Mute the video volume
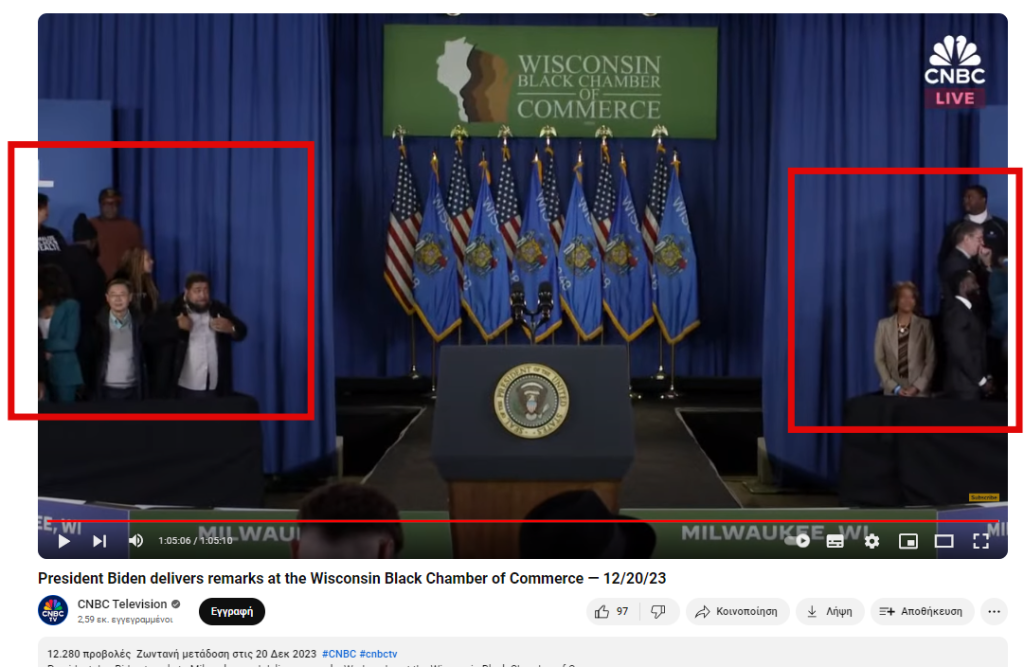Image resolution: width=1024 pixels, height=667 pixels. pos(136,541)
